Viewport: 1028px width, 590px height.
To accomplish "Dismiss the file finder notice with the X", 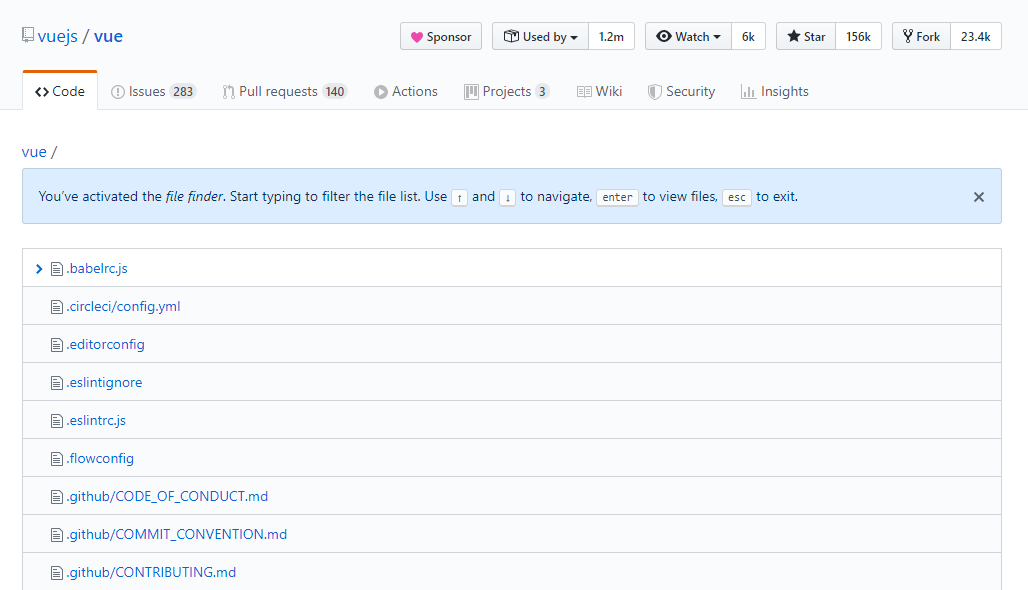I will [979, 197].
